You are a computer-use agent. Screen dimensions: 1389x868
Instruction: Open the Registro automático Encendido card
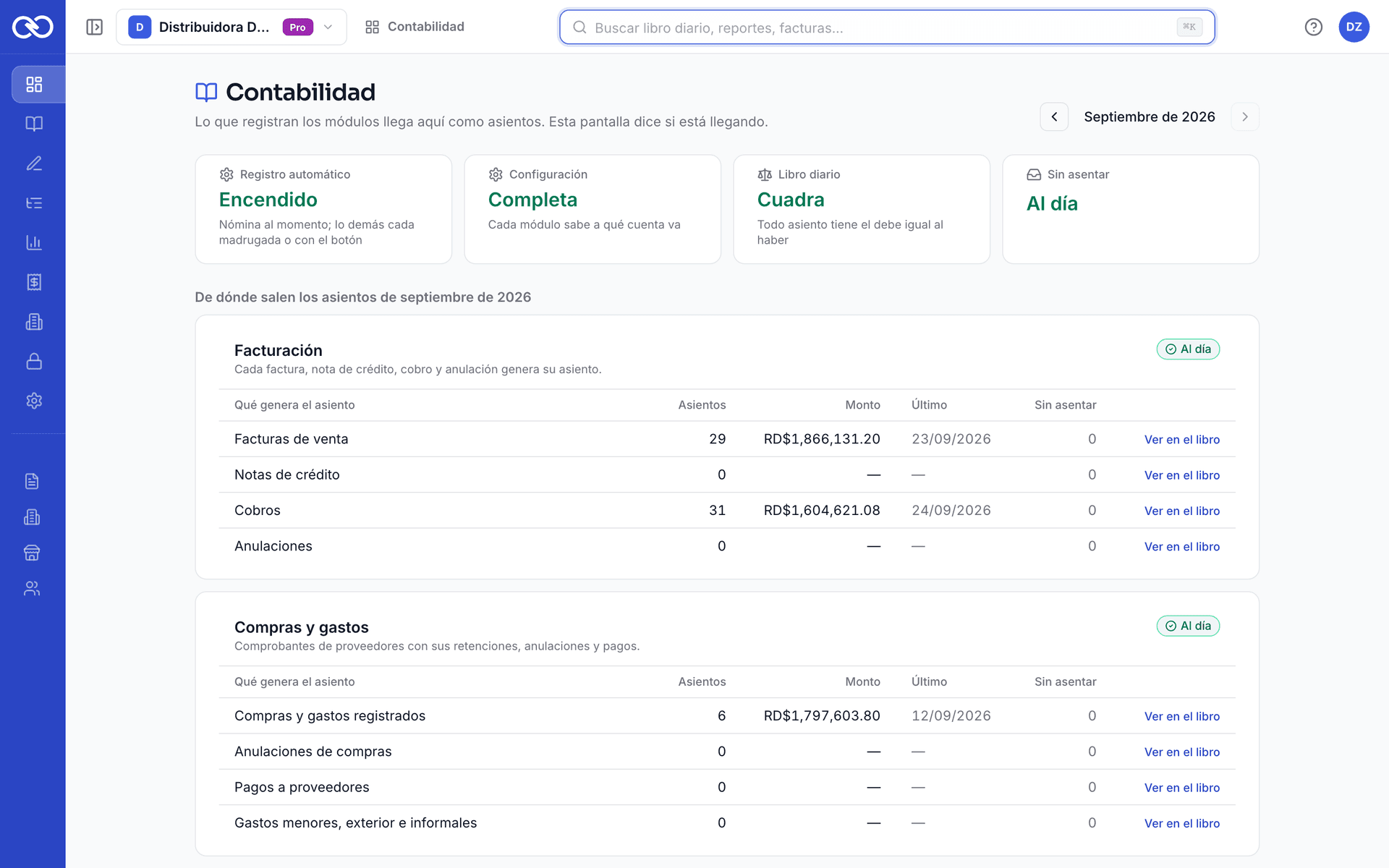(x=323, y=209)
